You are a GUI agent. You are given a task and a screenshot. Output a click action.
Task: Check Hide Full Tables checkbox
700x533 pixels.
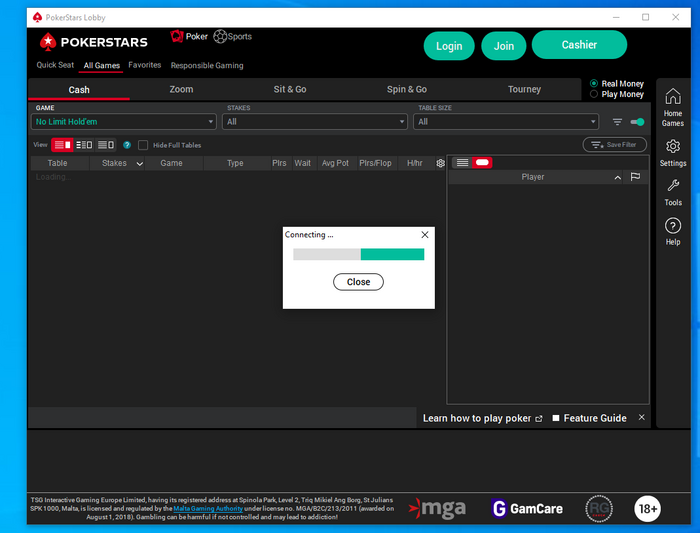coord(143,145)
